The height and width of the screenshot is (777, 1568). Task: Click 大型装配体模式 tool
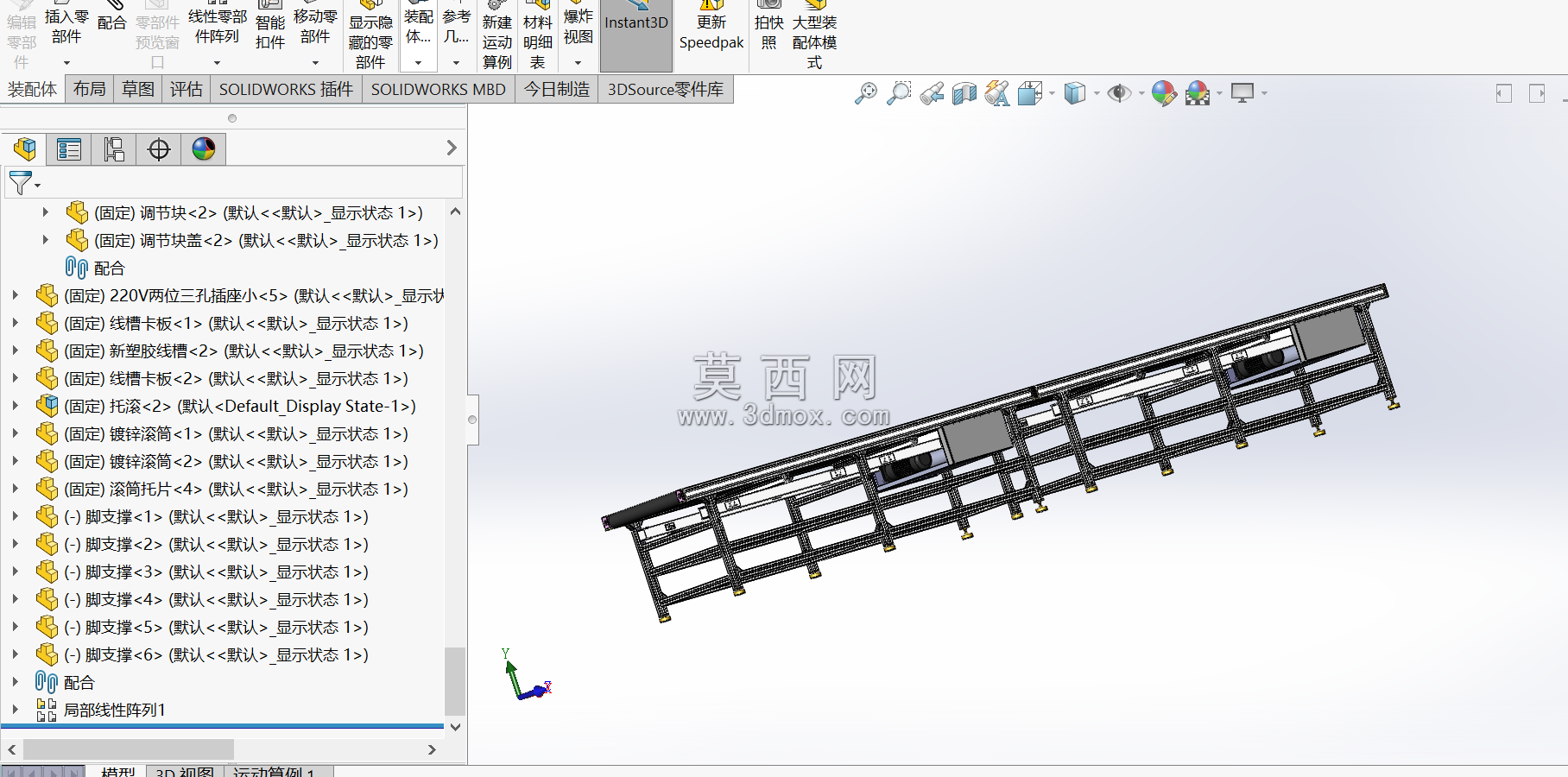(814, 35)
